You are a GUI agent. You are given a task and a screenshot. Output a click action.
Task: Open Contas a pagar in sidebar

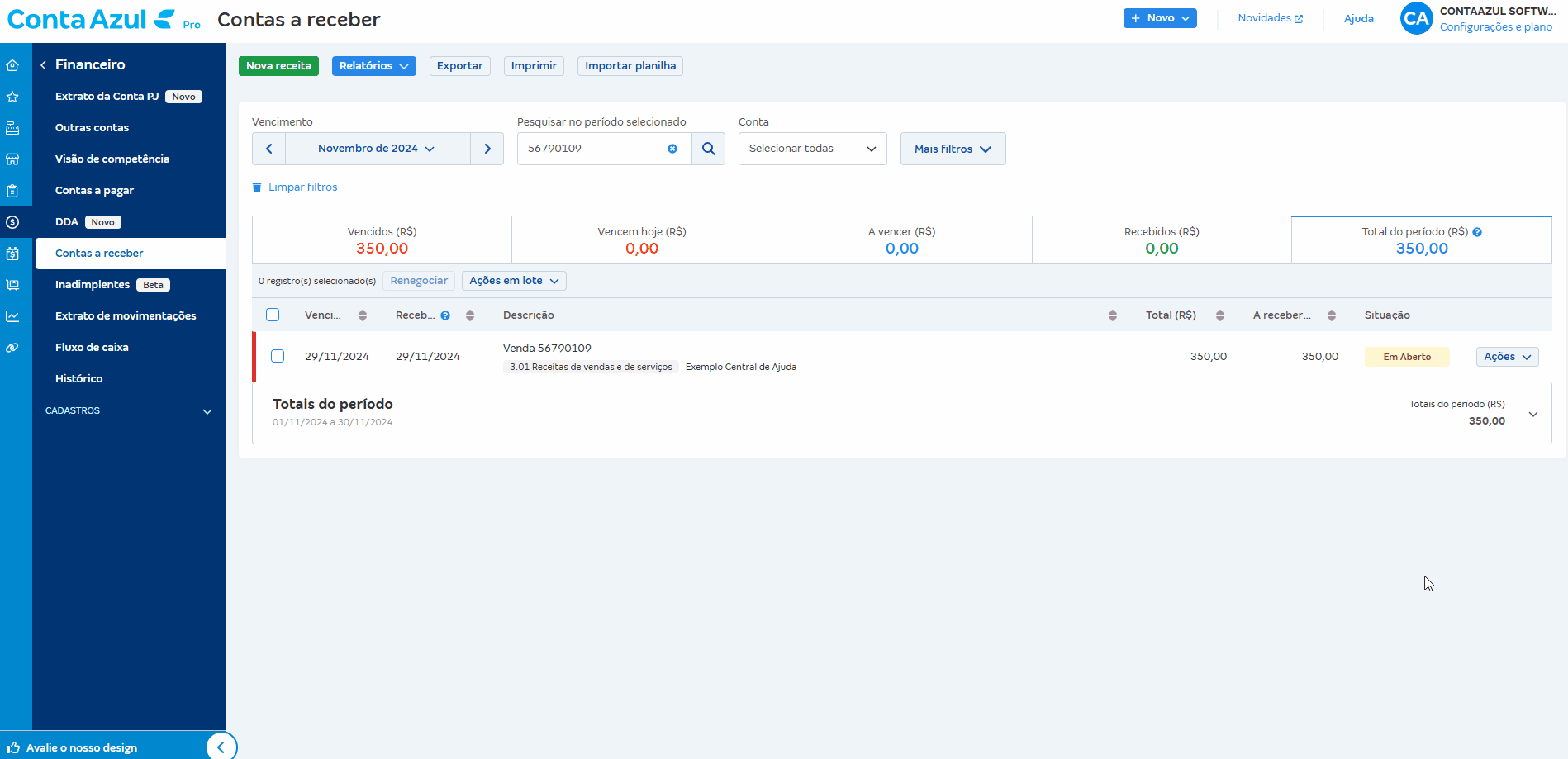[x=94, y=191]
